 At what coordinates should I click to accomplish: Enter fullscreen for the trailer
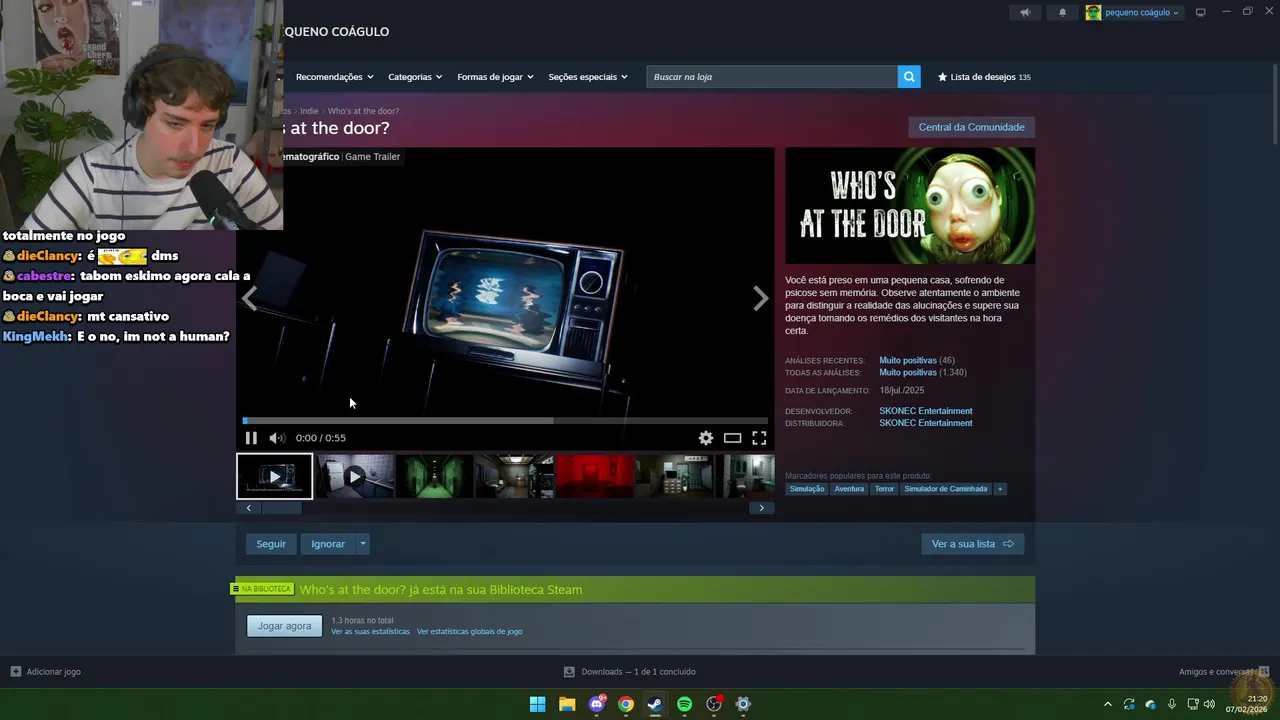click(x=759, y=438)
